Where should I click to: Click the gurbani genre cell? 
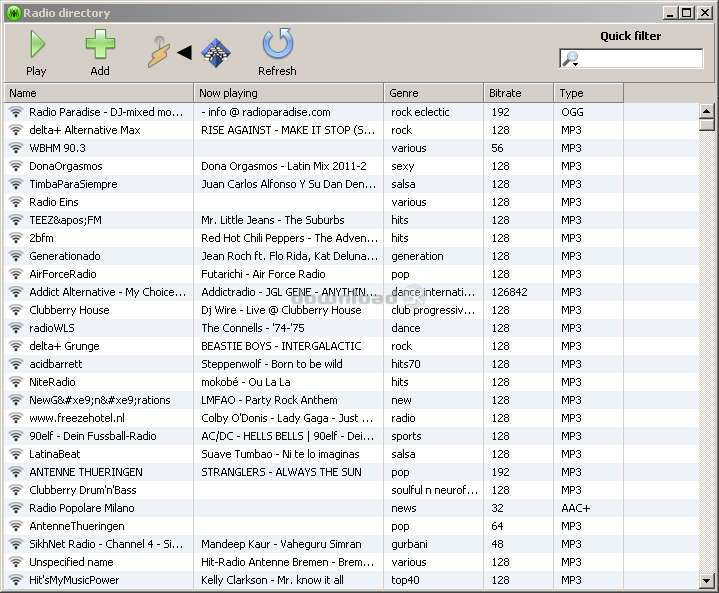409,544
